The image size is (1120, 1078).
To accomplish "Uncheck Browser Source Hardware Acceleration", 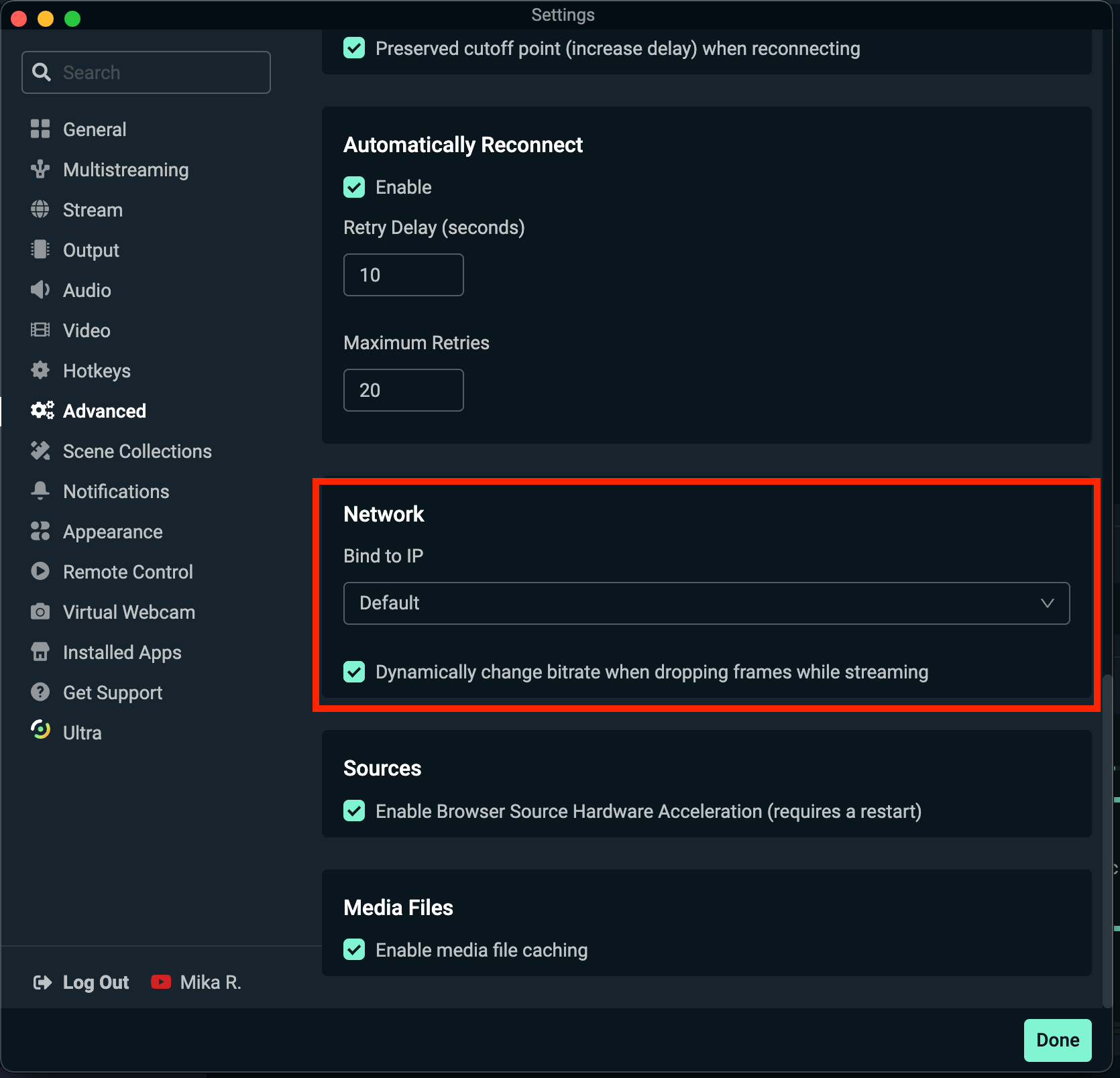I will point(354,811).
